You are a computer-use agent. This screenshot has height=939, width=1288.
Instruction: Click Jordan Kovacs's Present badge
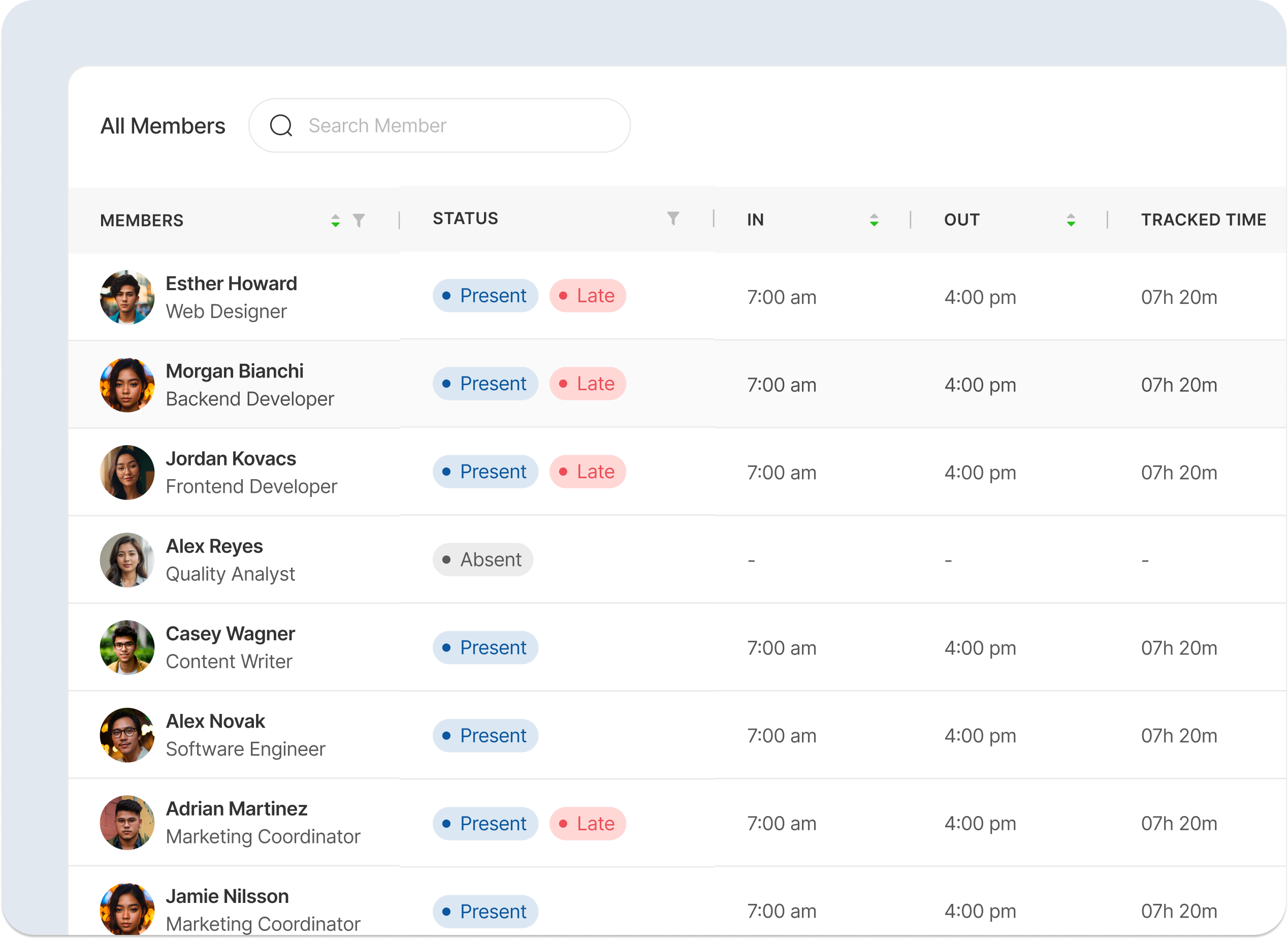pyautogui.click(x=485, y=471)
